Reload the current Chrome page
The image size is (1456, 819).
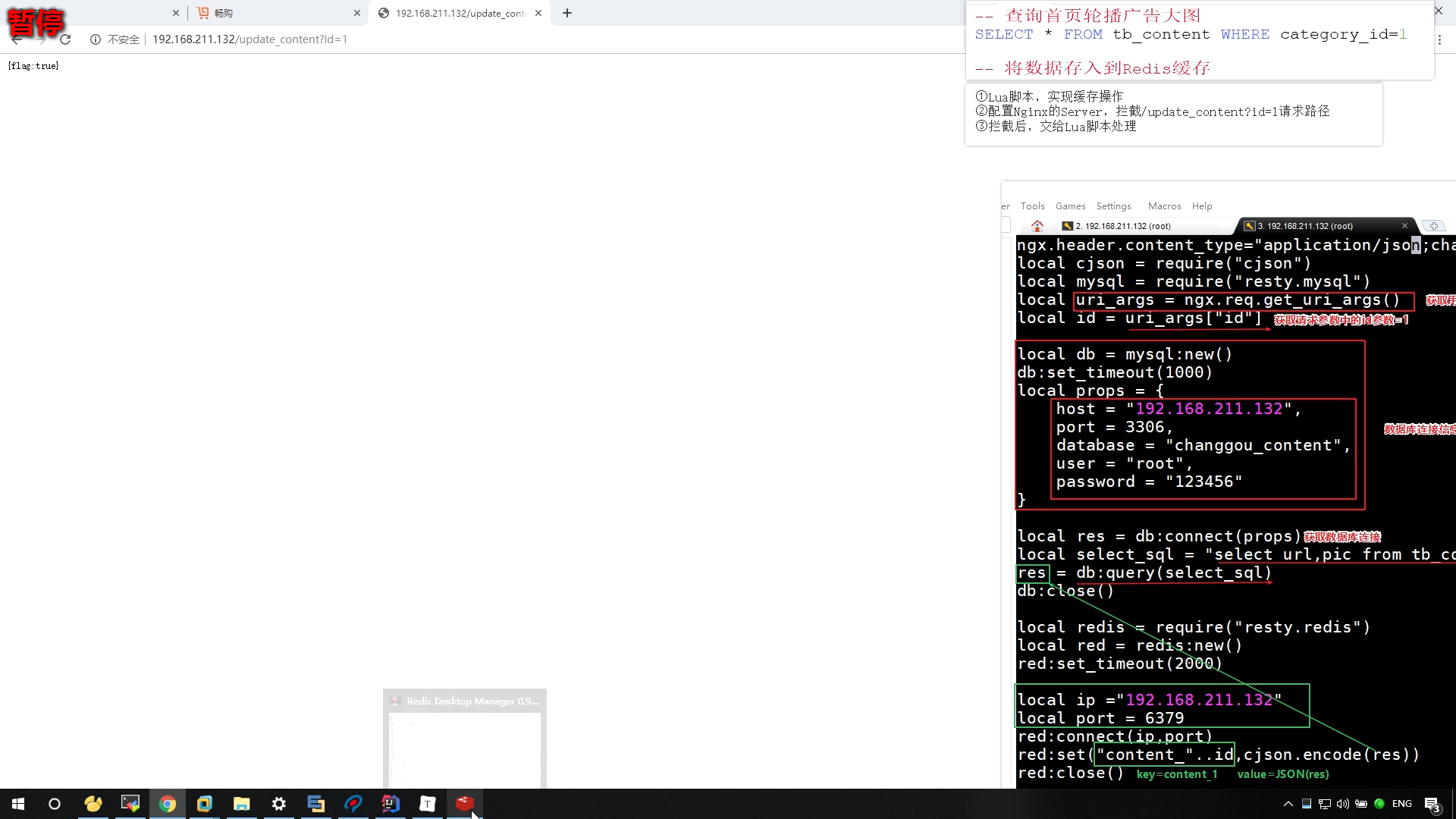[65, 39]
